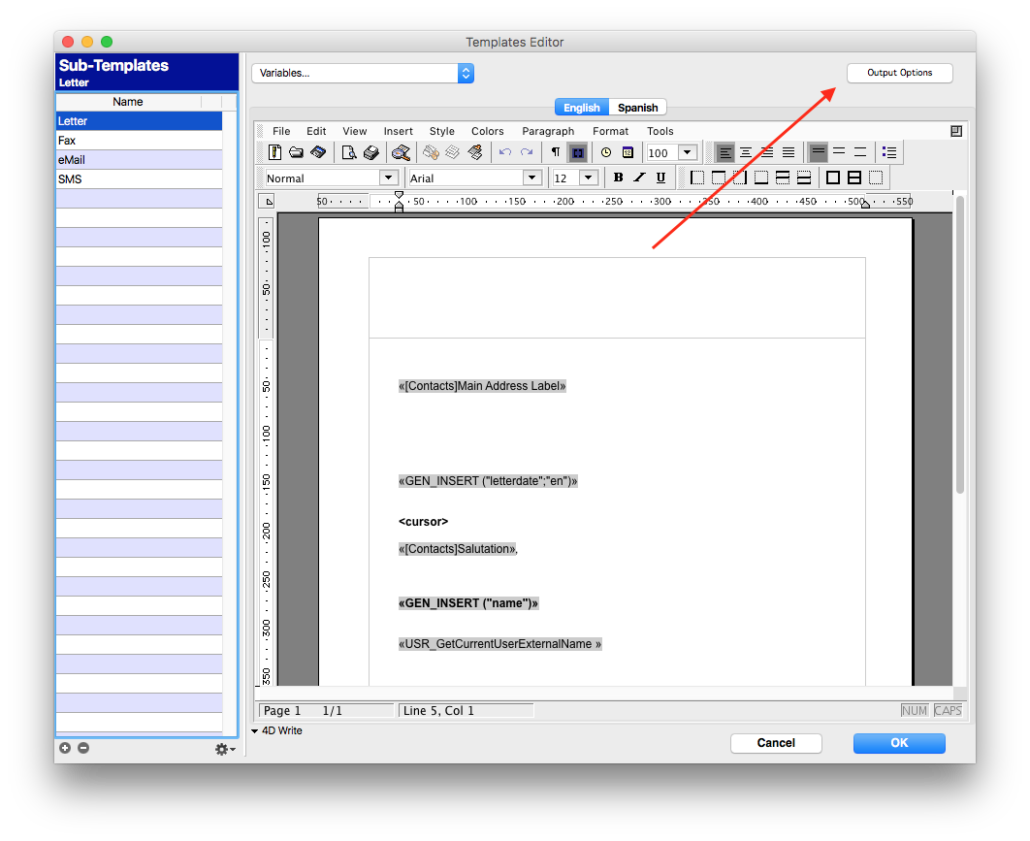Click the Output Options button

point(899,73)
